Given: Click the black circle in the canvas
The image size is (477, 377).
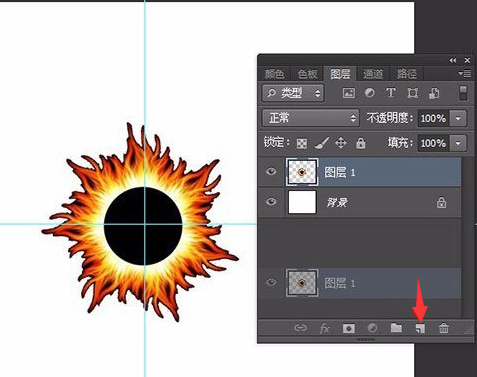Looking at the screenshot, I should coord(143,226).
